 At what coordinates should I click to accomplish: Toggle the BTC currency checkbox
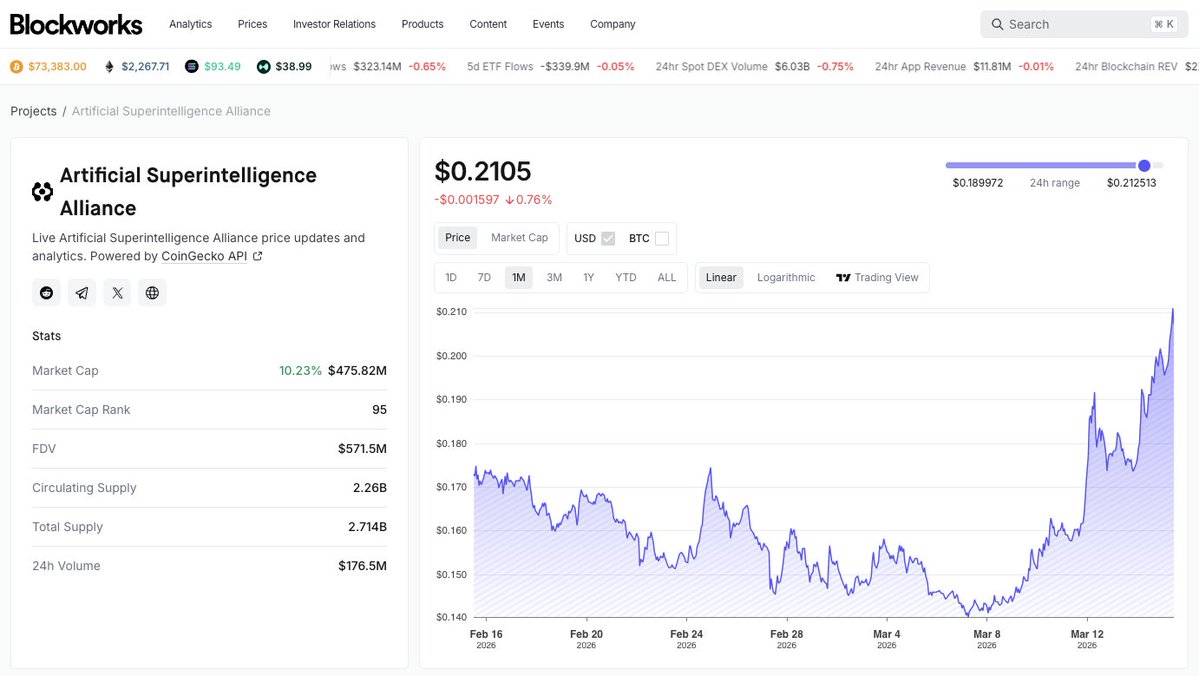point(662,239)
